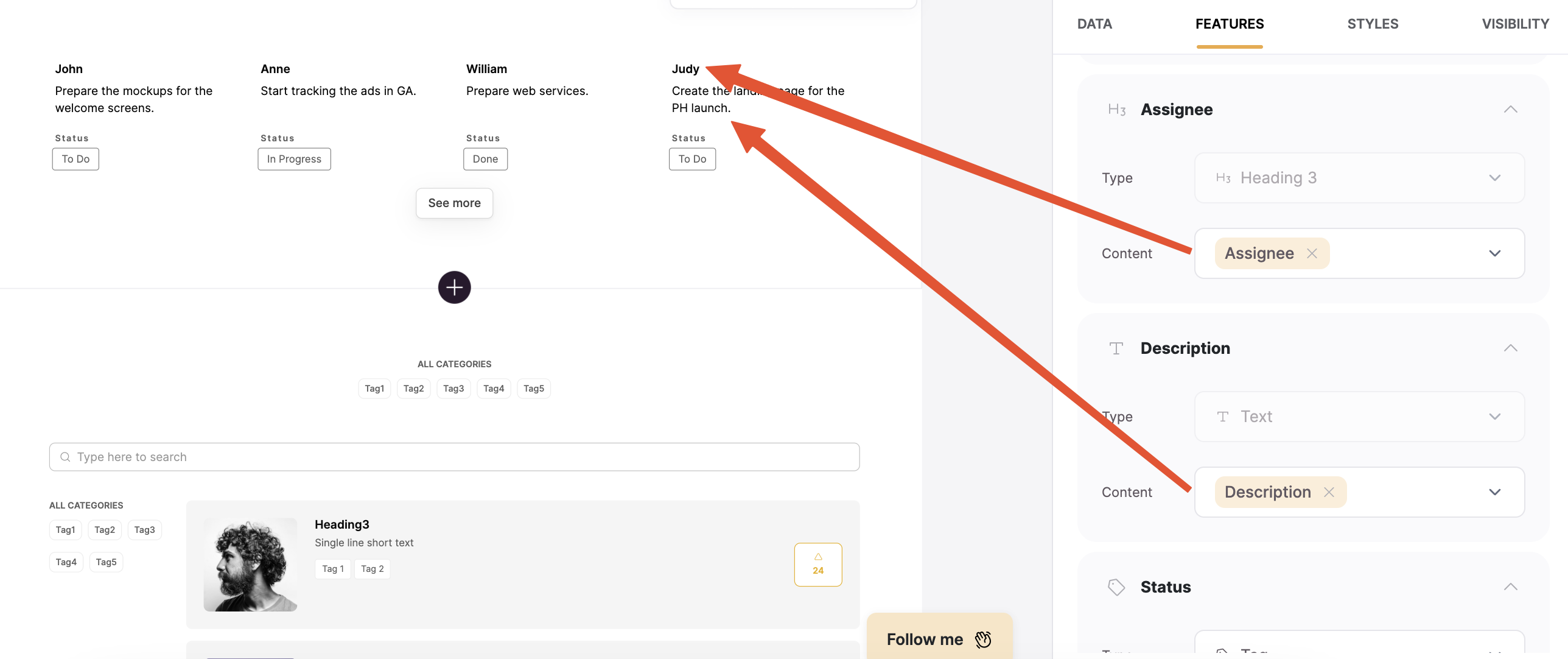Click the tag icon beside the Status section
The image size is (1568, 659).
tap(1116, 587)
